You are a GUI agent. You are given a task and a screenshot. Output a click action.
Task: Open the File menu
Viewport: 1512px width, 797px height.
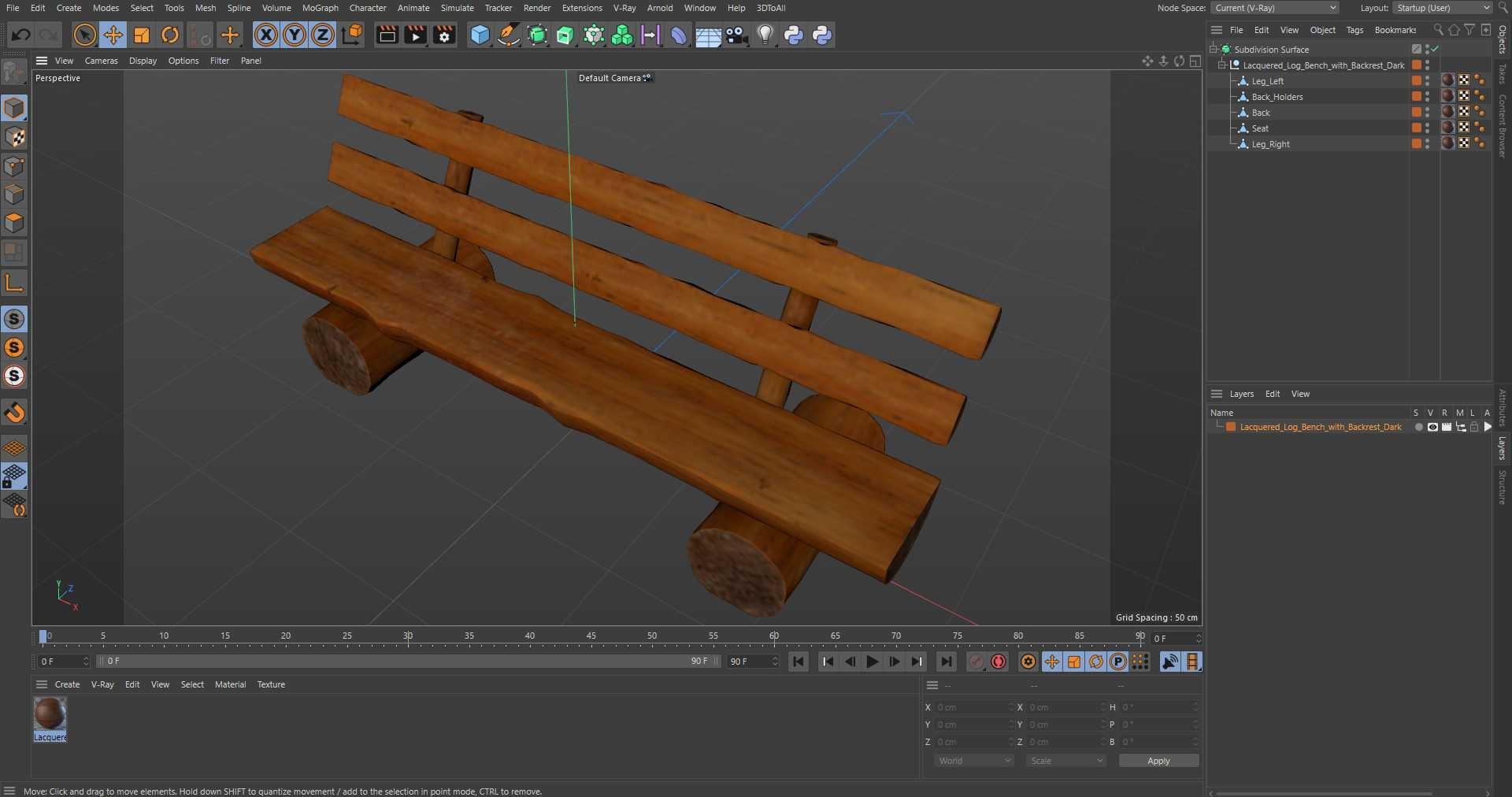pyautogui.click(x=13, y=8)
